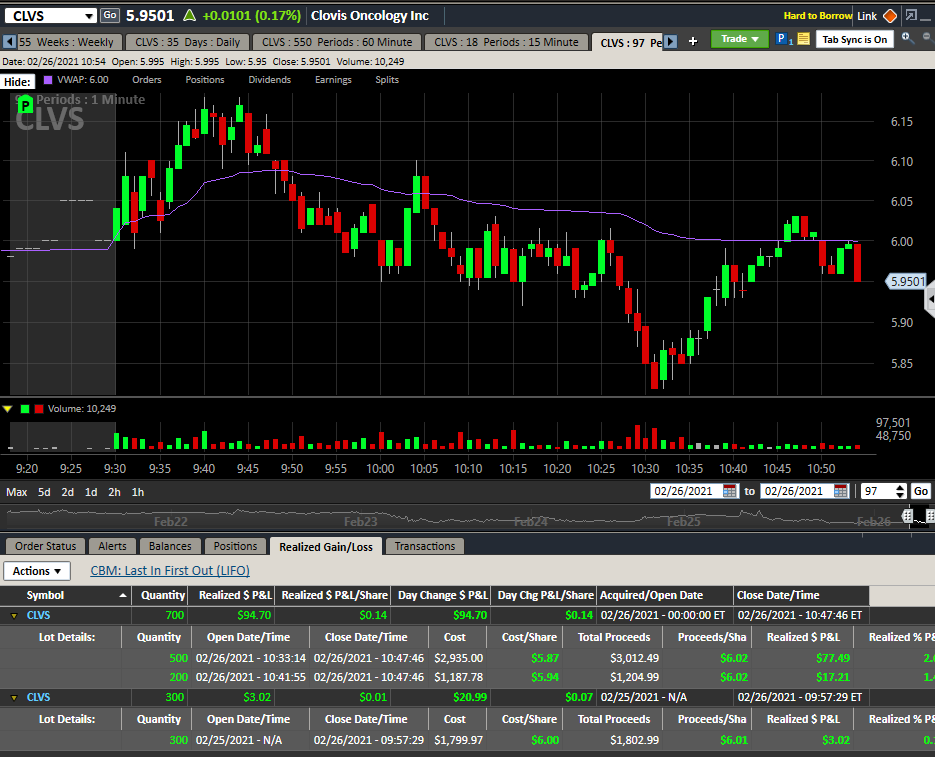The width and height of the screenshot is (935, 757).
Task: Click the magnifier zoom icon near Tab Sync
Action: (906, 38)
